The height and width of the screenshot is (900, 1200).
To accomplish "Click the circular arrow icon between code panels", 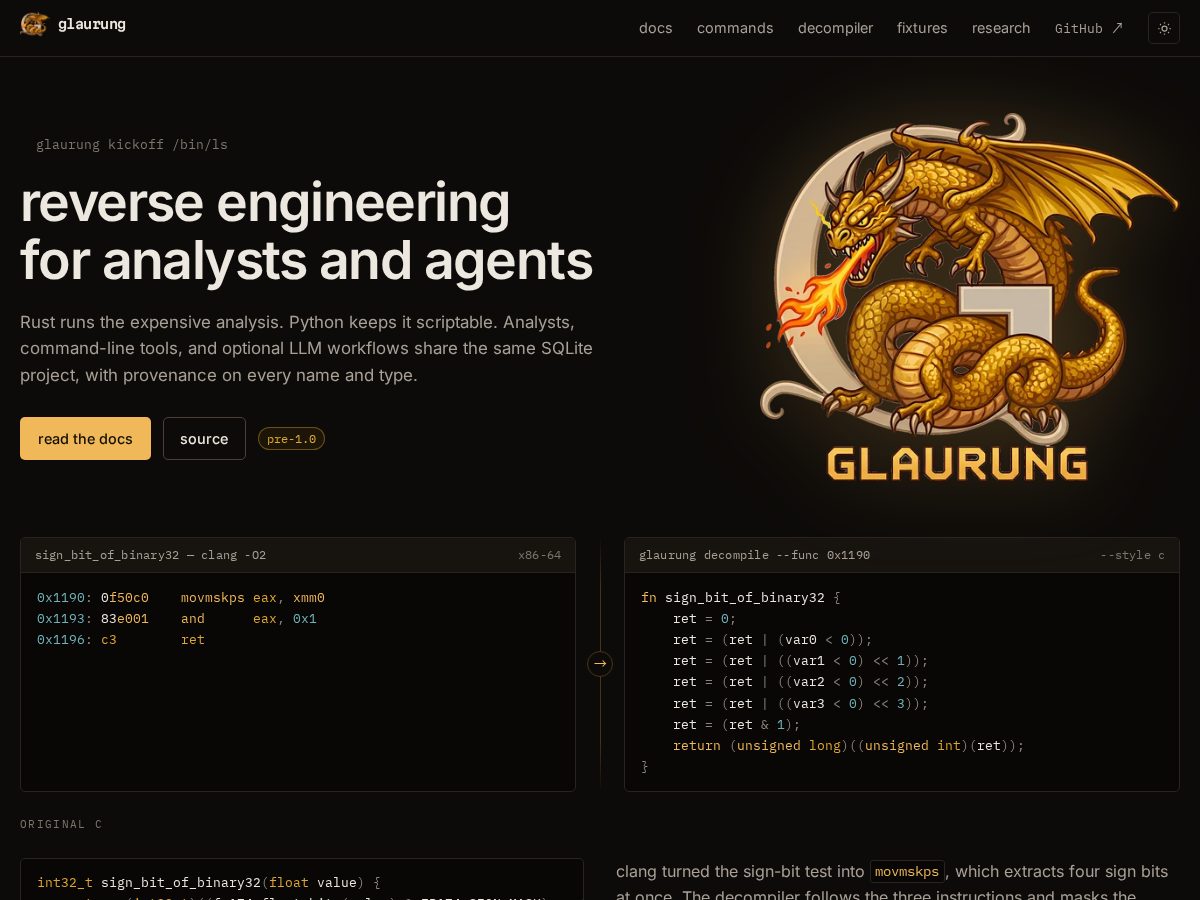I will coord(600,664).
